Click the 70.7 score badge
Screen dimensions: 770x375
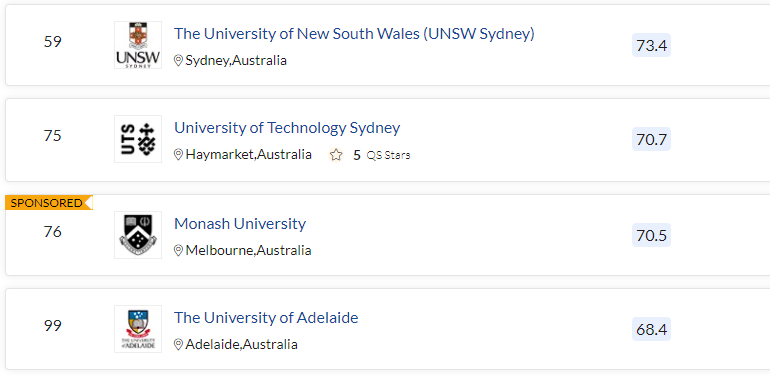(x=651, y=139)
